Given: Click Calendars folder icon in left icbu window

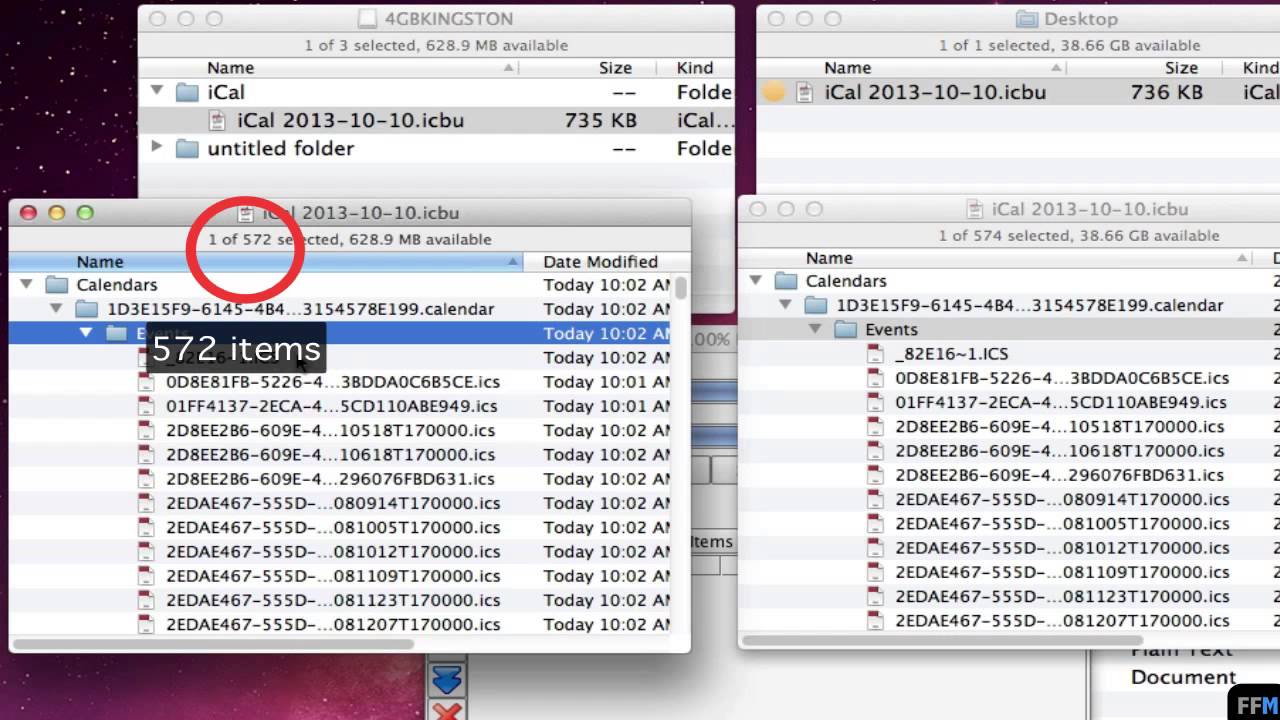Looking at the screenshot, I should (57, 285).
